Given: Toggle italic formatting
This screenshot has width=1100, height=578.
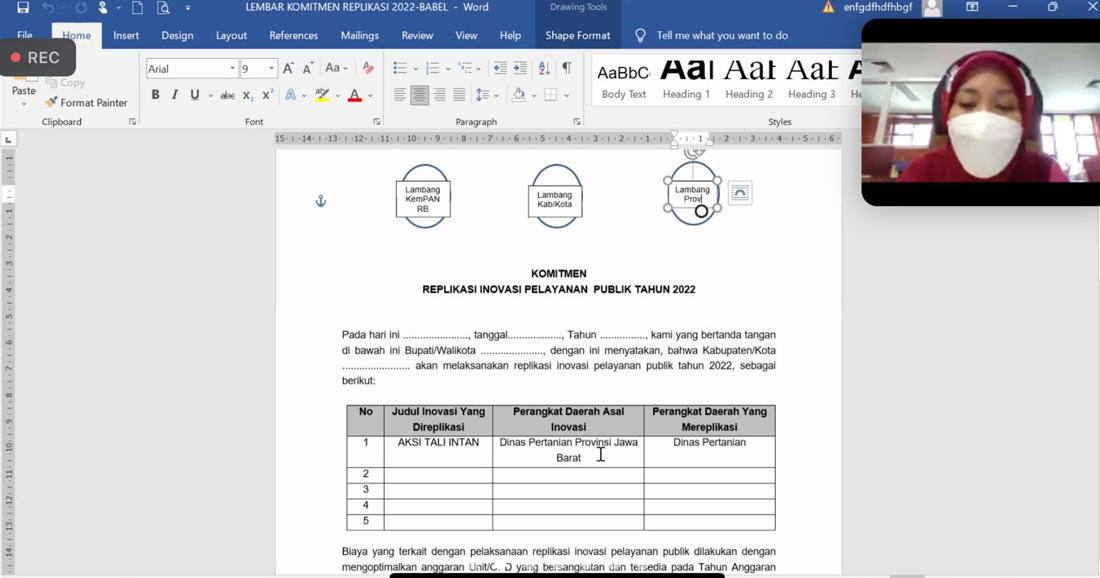Looking at the screenshot, I should (x=175, y=95).
